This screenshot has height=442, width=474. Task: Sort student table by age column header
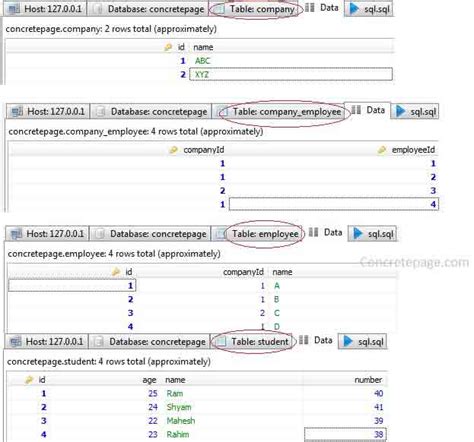pos(149,380)
